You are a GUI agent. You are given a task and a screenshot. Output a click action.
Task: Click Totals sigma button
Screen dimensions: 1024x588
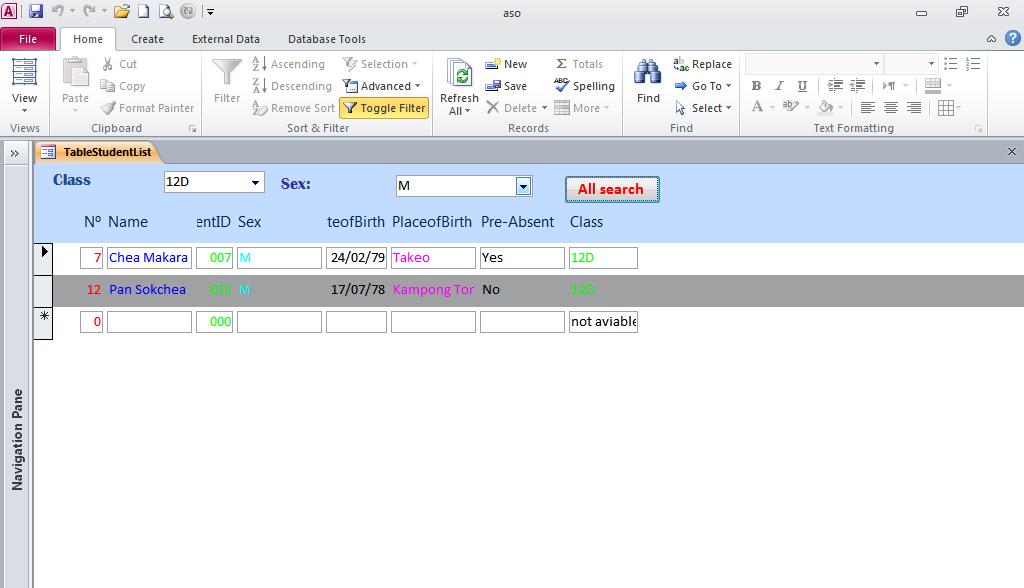(579, 64)
